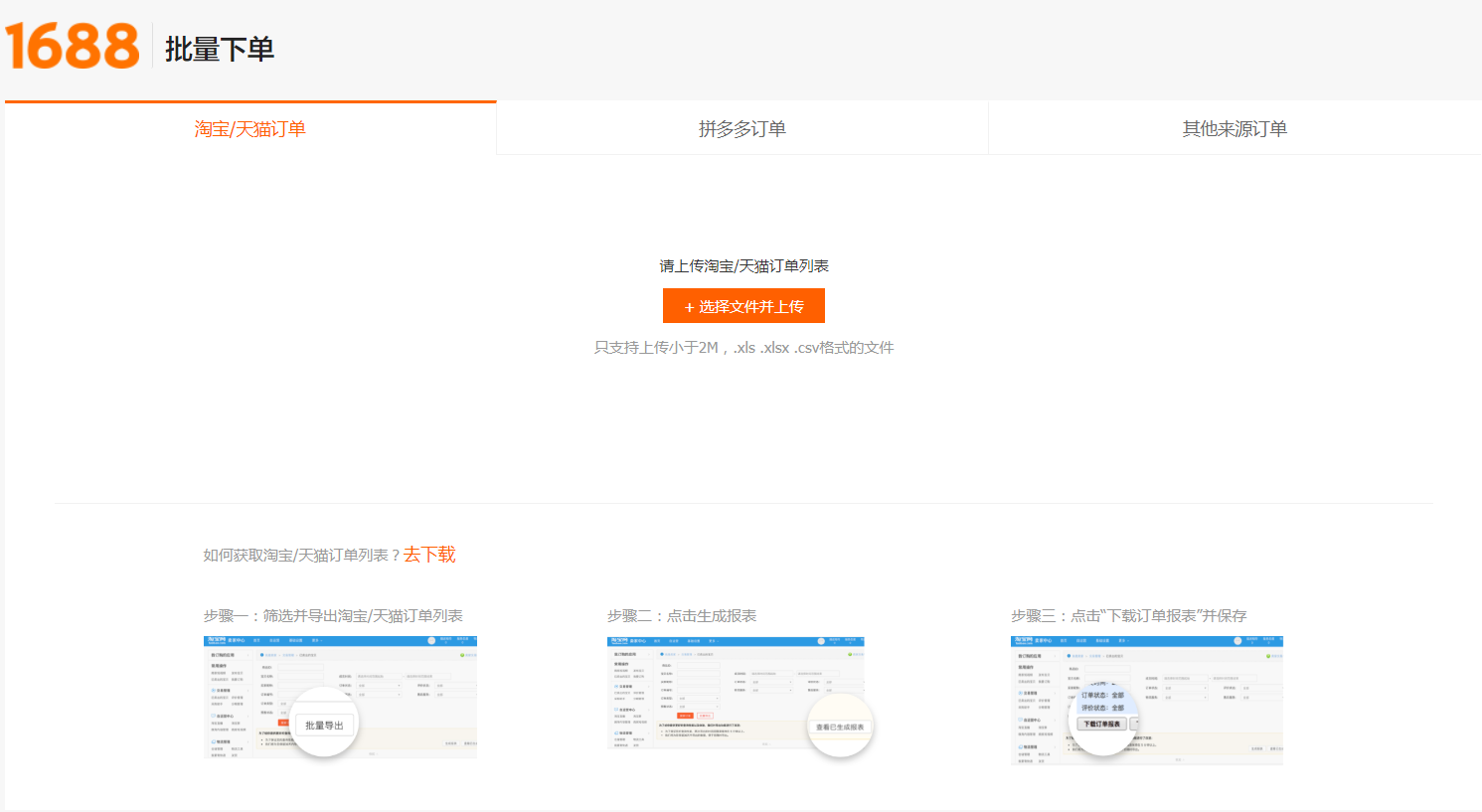Image resolution: width=1482 pixels, height=812 pixels.
Task: Click the 批量下单 page title
Action: click(x=220, y=49)
